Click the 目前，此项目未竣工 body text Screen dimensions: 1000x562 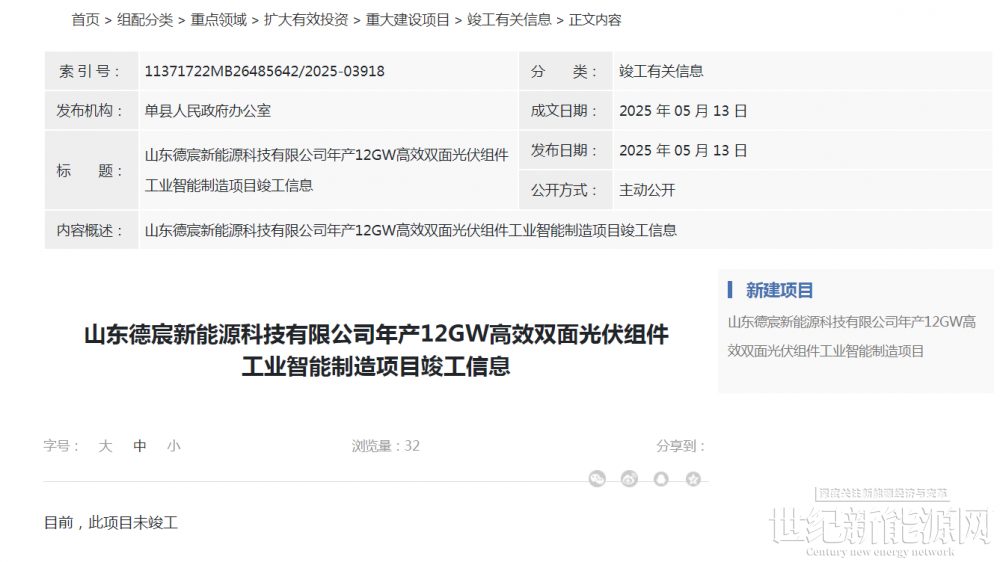point(111,523)
